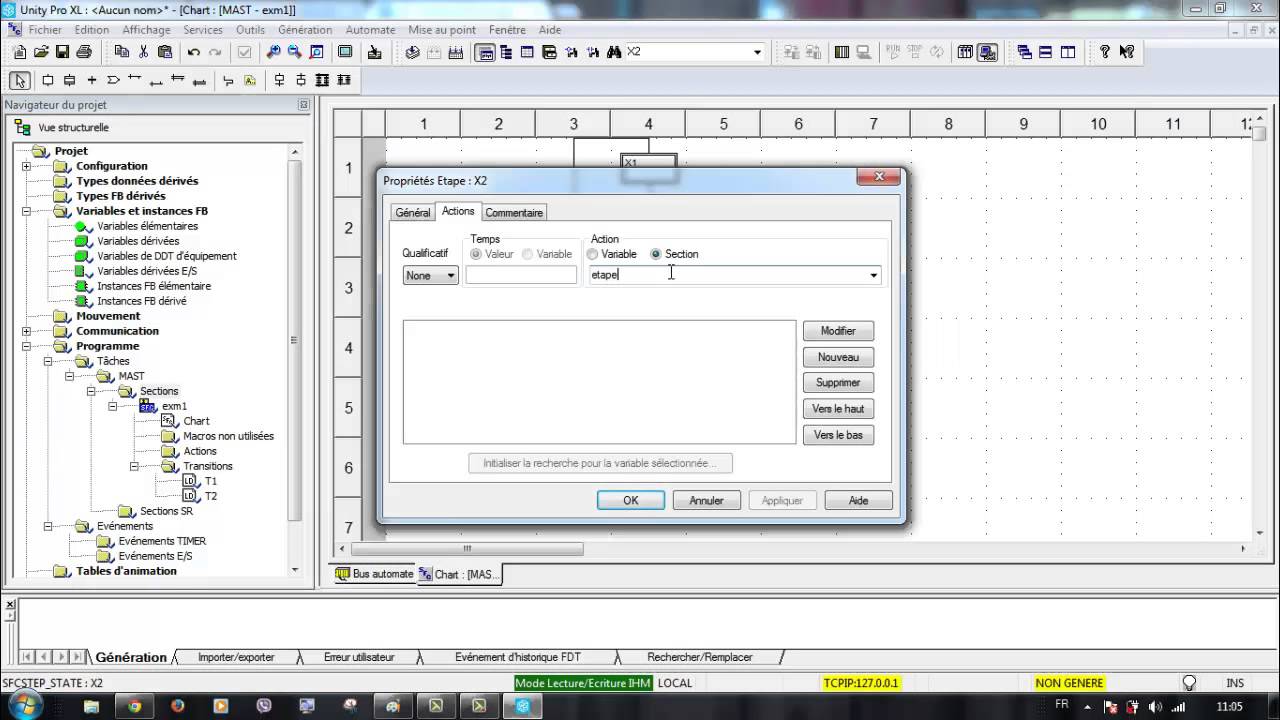Select the Variable action radio button
The image size is (1280, 720).
(593, 254)
